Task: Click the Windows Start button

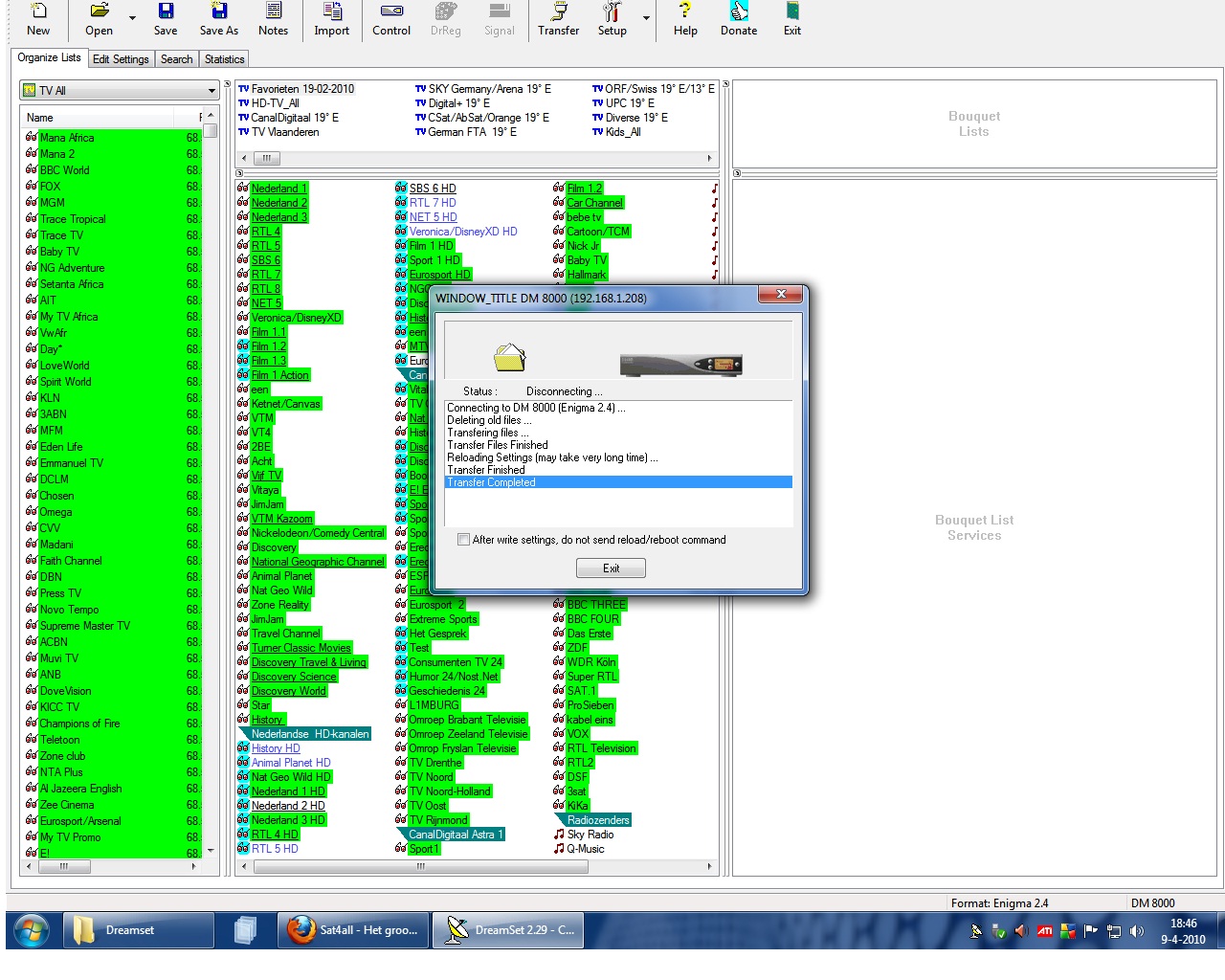Action: [32, 929]
